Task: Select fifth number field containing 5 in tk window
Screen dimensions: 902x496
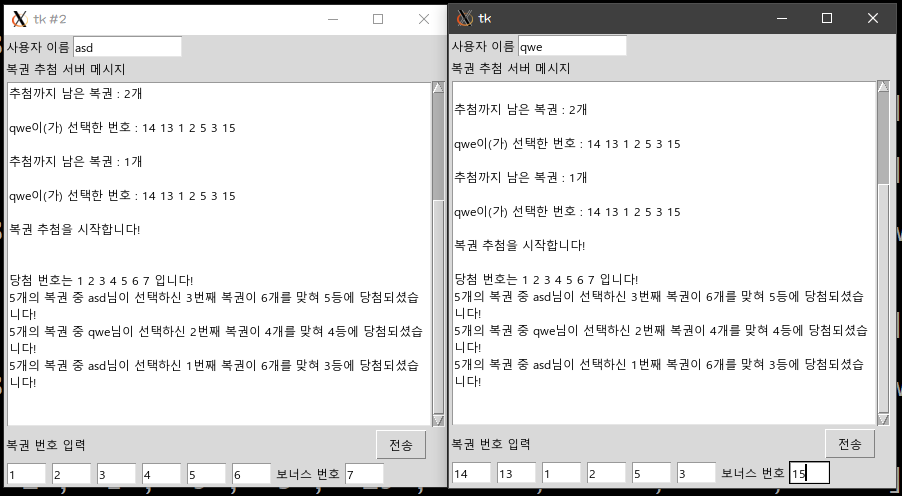Action: (651, 473)
